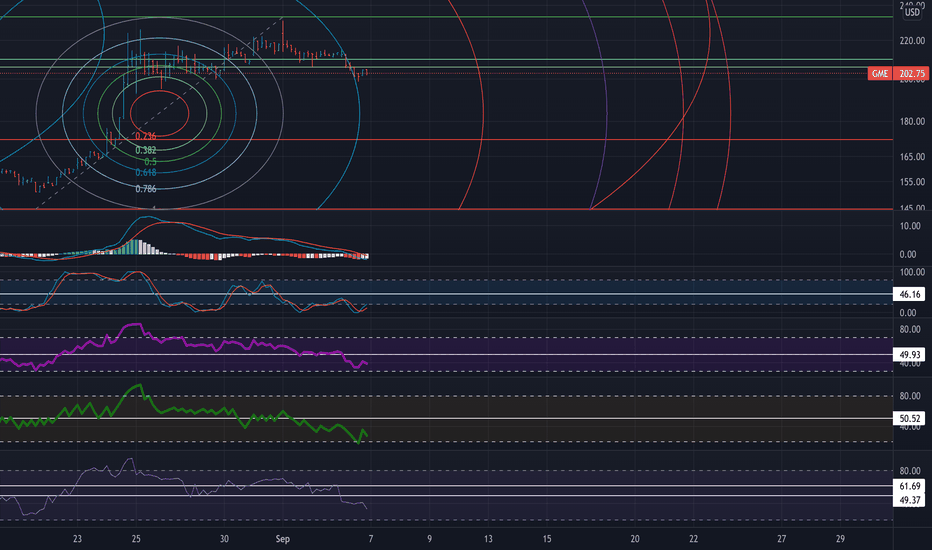The image size is (932, 550).
Task: Click date 7 on the time axis
Action: pyautogui.click(x=371, y=539)
